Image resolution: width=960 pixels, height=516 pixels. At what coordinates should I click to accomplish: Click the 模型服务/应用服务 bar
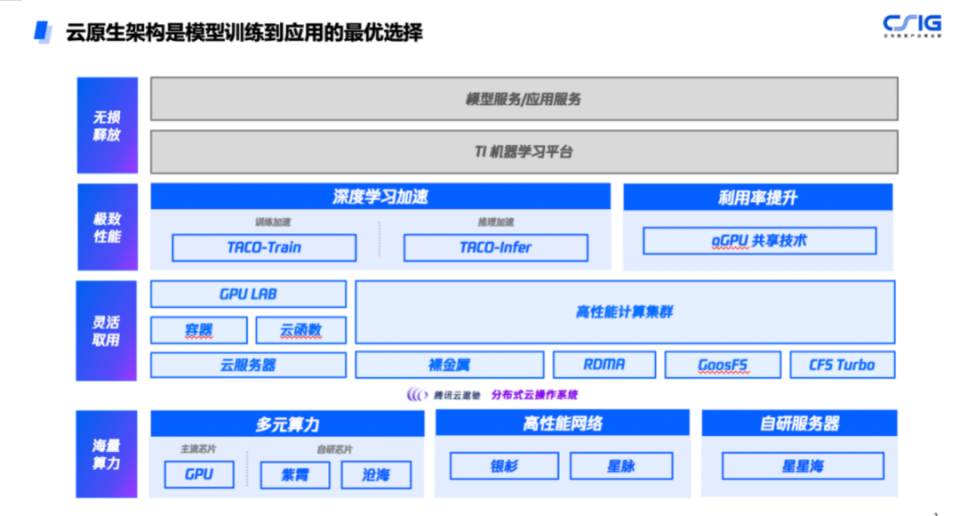[523, 99]
